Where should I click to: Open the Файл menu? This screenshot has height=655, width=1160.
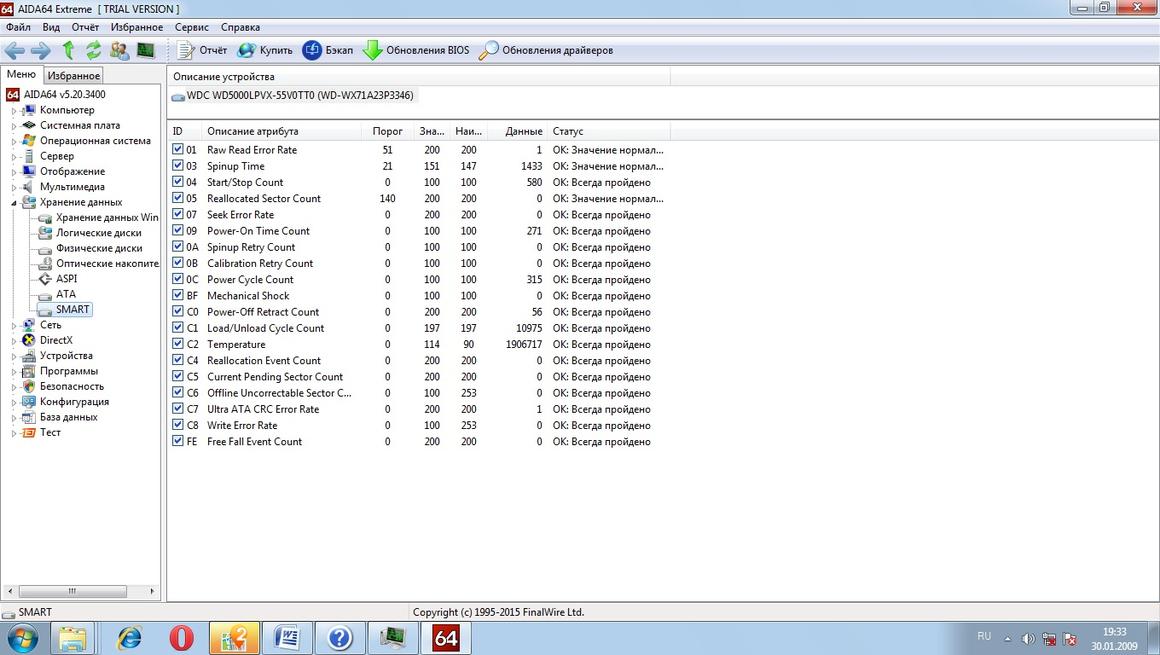18,27
